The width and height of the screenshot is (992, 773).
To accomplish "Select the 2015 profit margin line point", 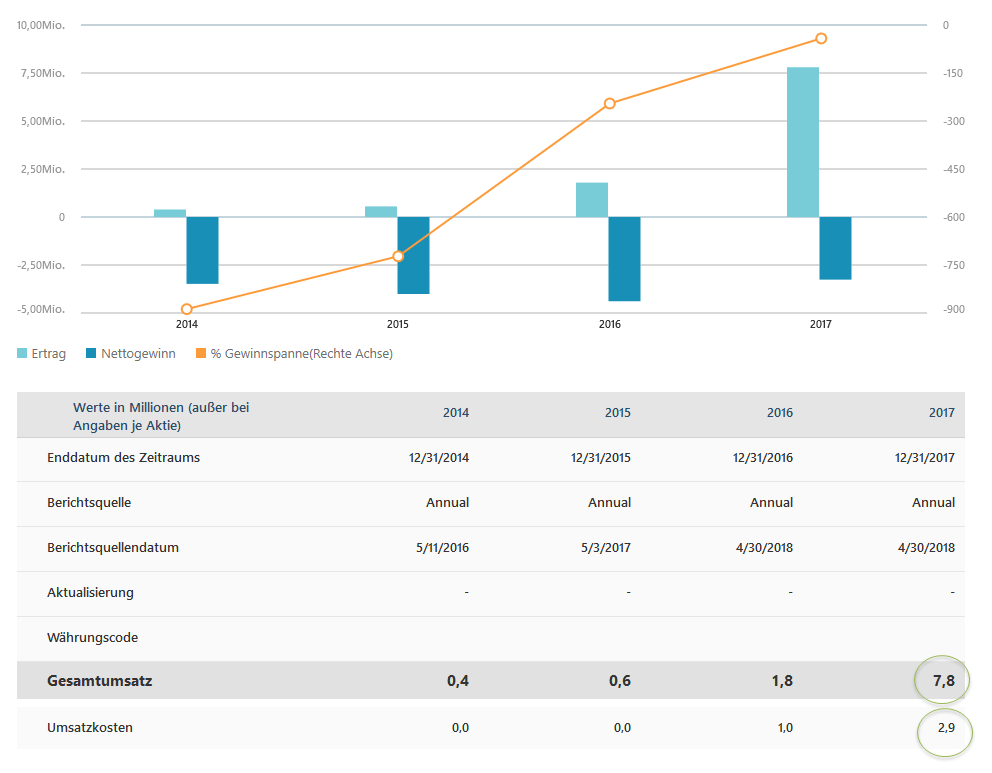I will 398,256.
